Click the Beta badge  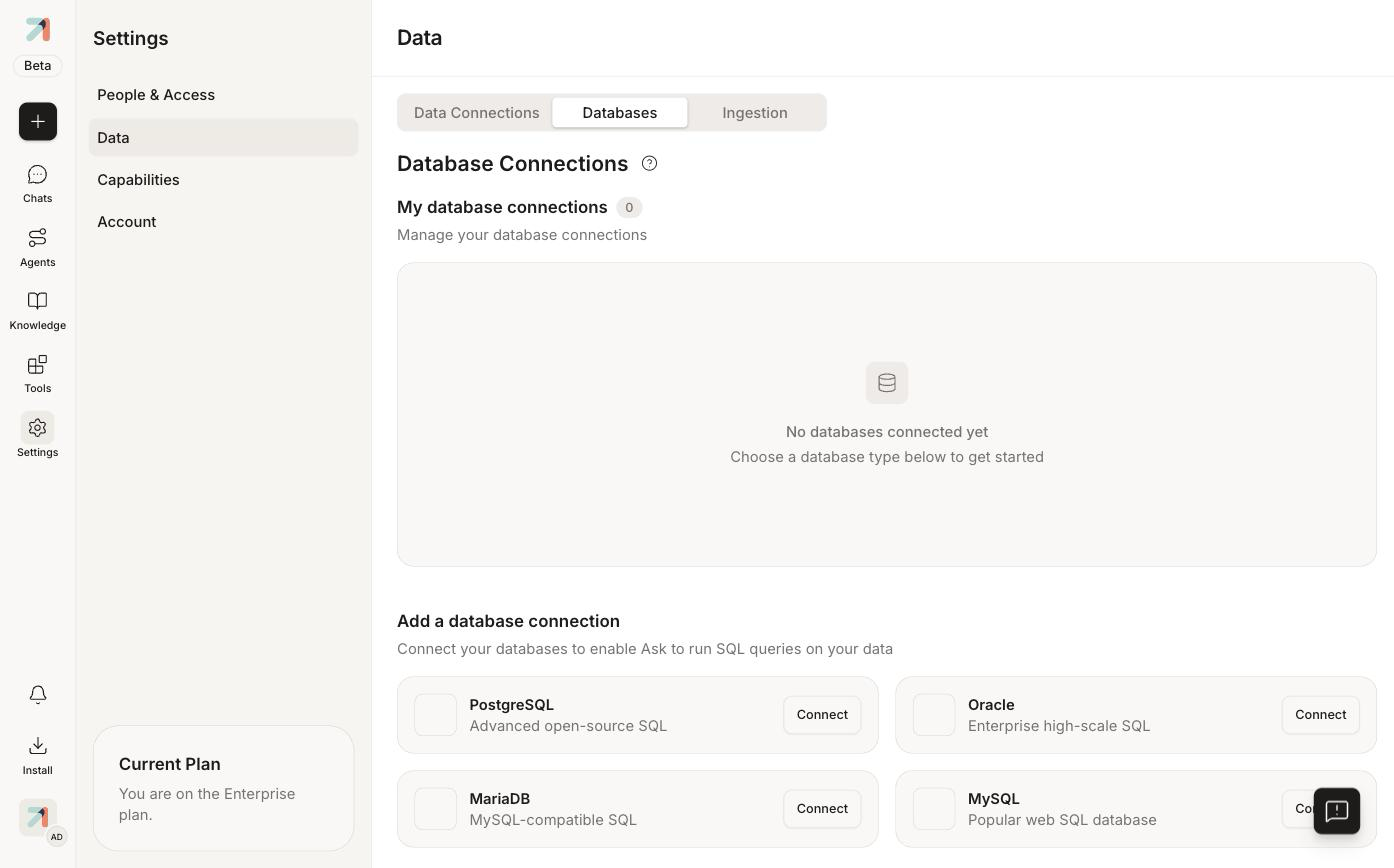[38, 66]
